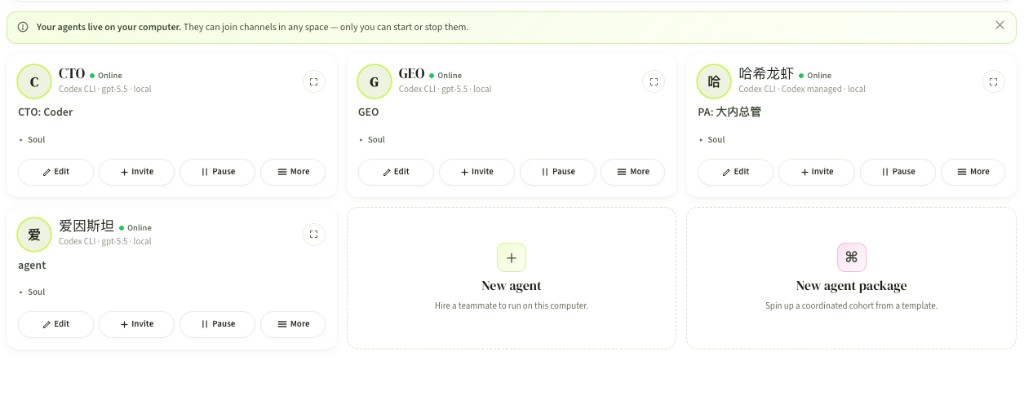Click the 爱因斯坦 avatar circle
Screen dimensions: 1024x417
tap(34, 234)
